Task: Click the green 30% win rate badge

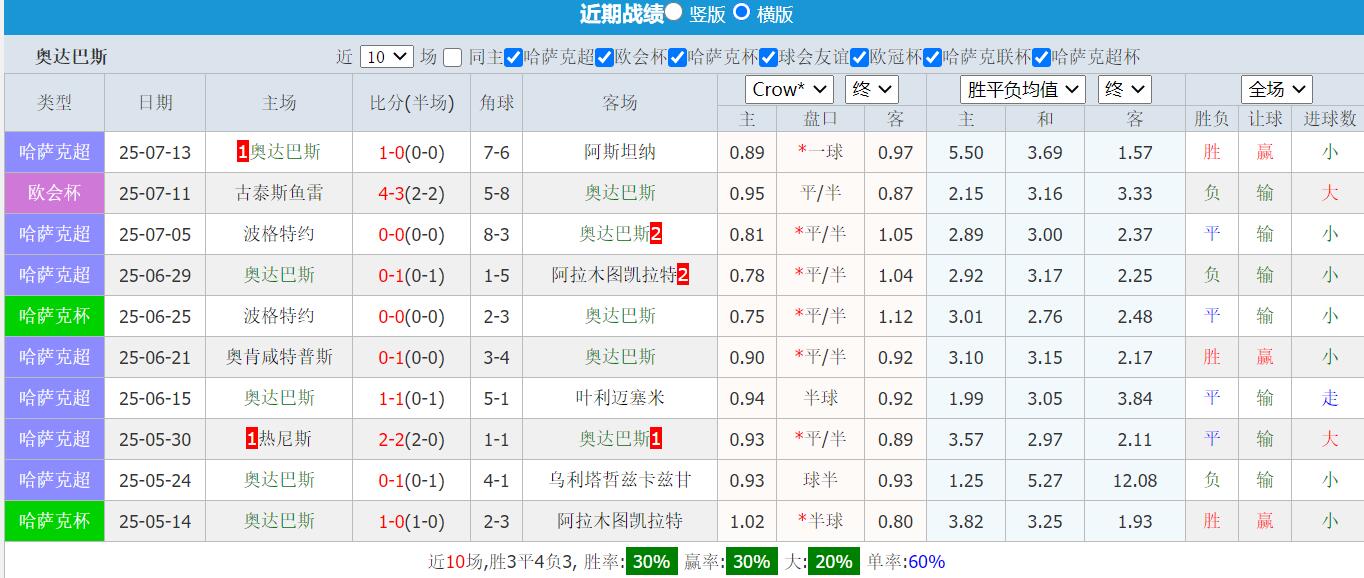Action: point(650,561)
